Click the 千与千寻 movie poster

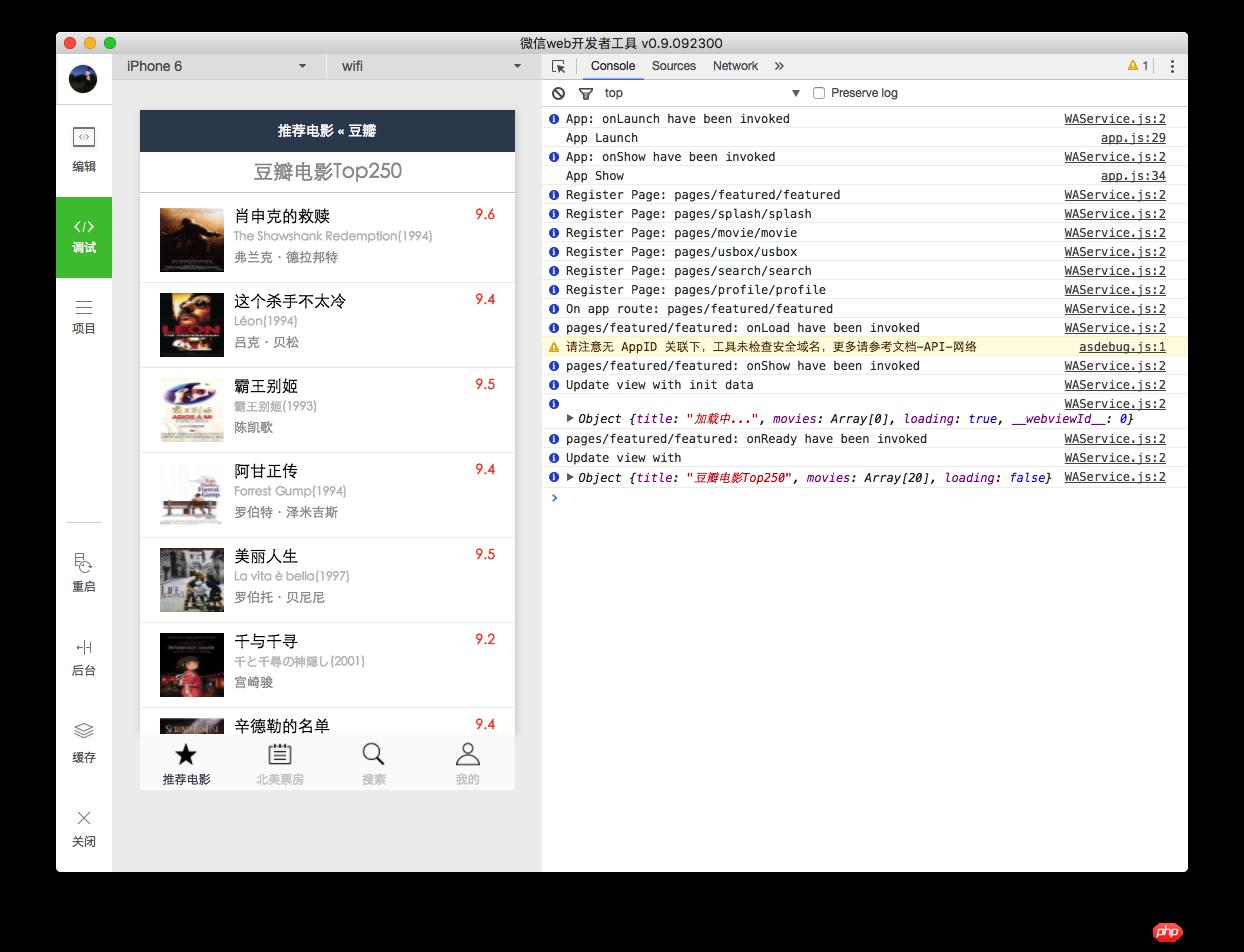click(x=192, y=665)
